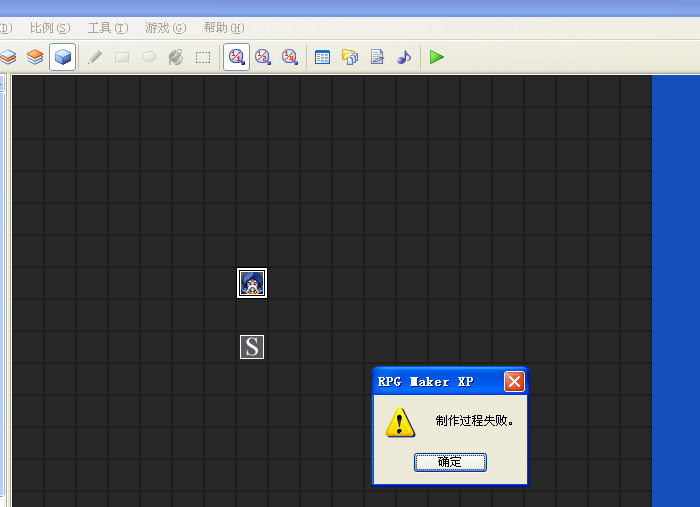
Task: Set map zoom to 1/2 scale
Action: tap(263, 57)
